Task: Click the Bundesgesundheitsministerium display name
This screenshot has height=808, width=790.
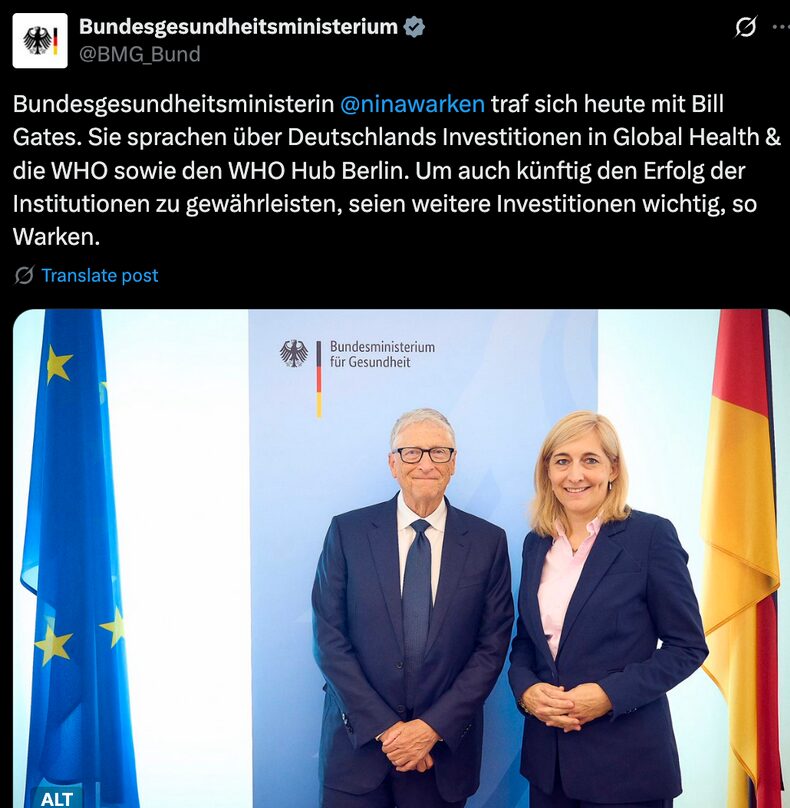Action: (x=238, y=27)
